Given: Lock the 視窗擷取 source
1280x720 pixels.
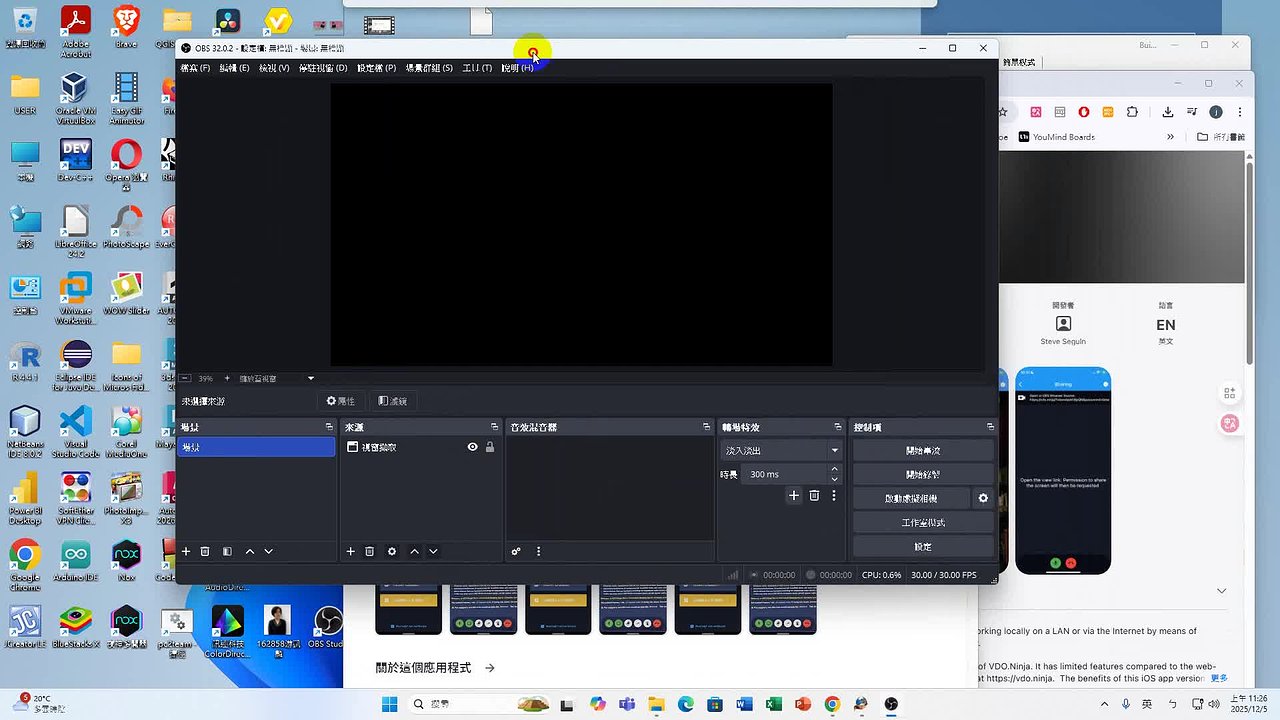Looking at the screenshot, I should tap(489, 447).
